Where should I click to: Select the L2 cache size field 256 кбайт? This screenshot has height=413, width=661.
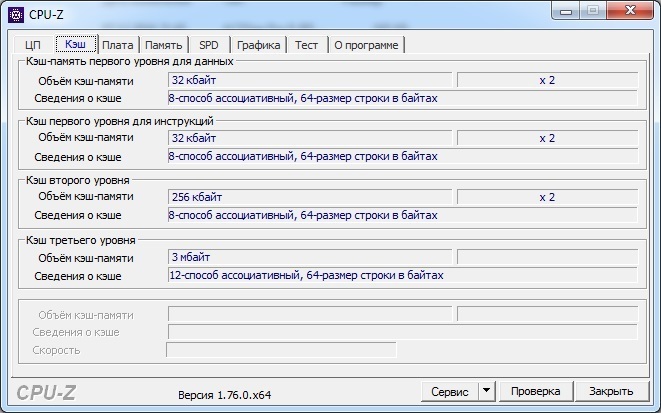[x=310, y=197]
